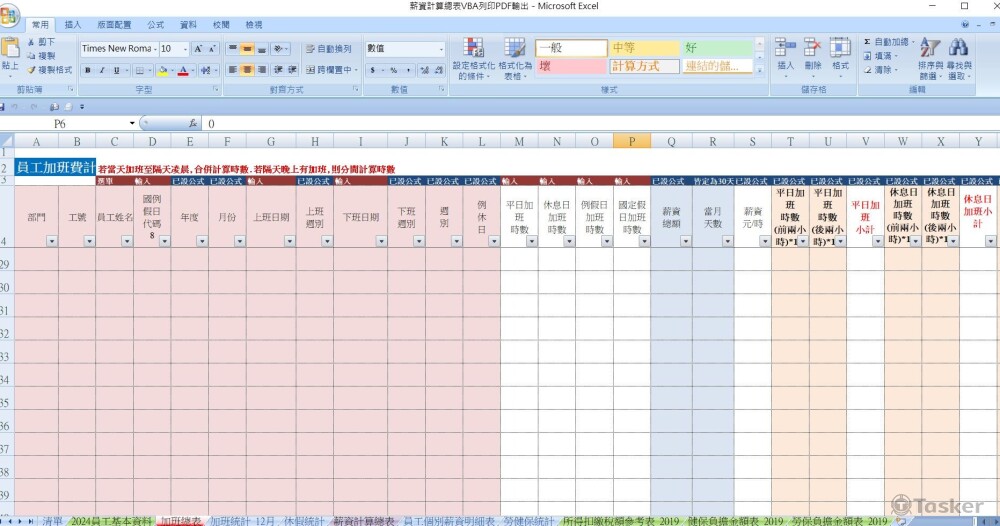Screen dimensions: 1000x526
Task: Switch to the 公式 ribbon tab
Action: 155,24
